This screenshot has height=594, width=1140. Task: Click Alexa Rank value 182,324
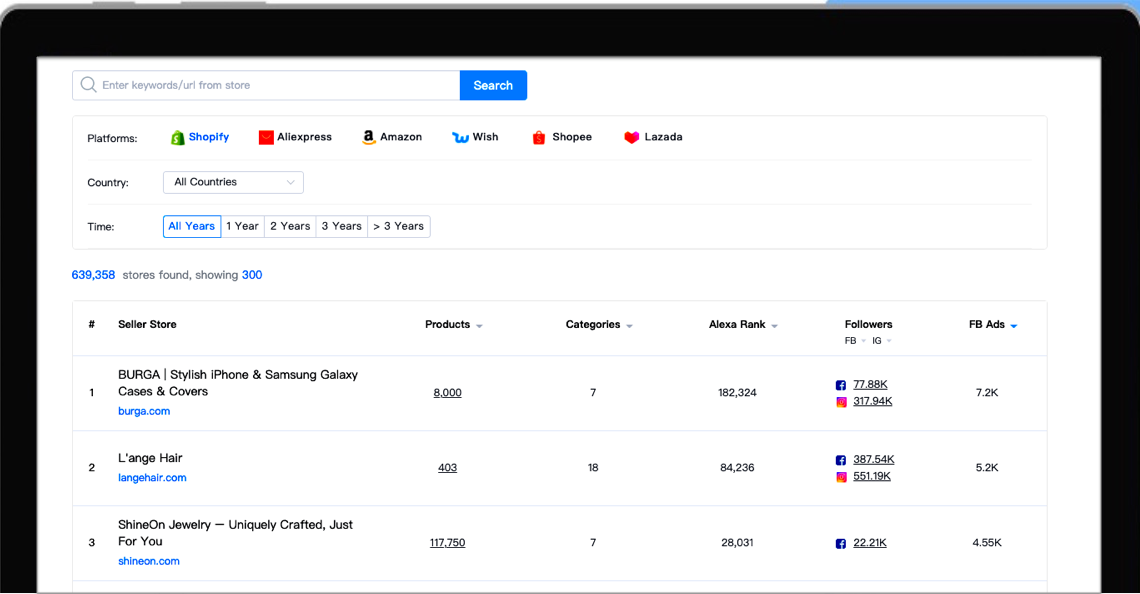(737, 393)
